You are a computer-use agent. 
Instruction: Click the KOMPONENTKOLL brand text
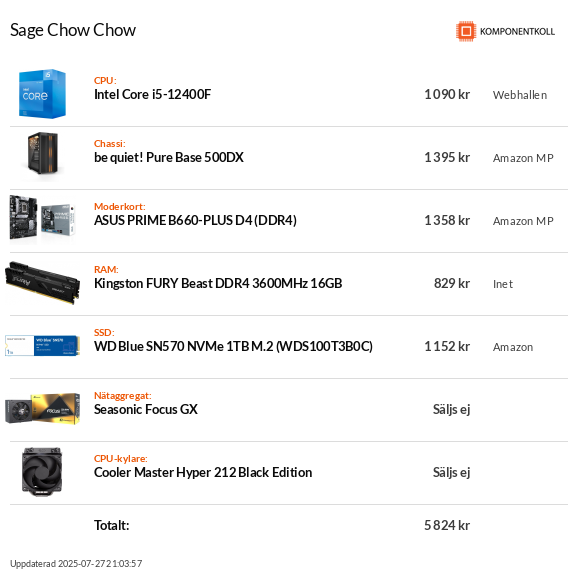tap(517, 32)
